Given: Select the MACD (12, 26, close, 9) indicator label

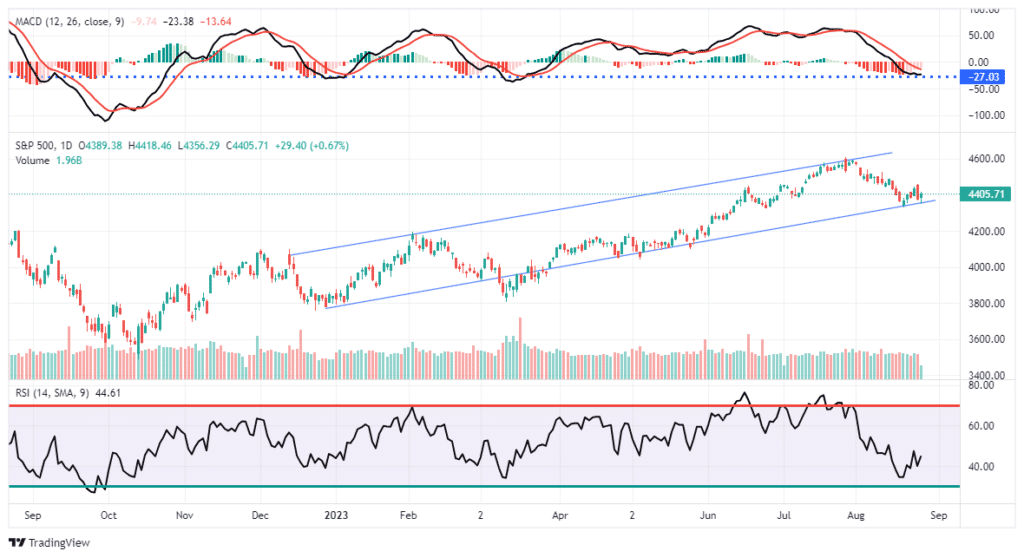Looking at the screenshot, I should coord(69,22).
